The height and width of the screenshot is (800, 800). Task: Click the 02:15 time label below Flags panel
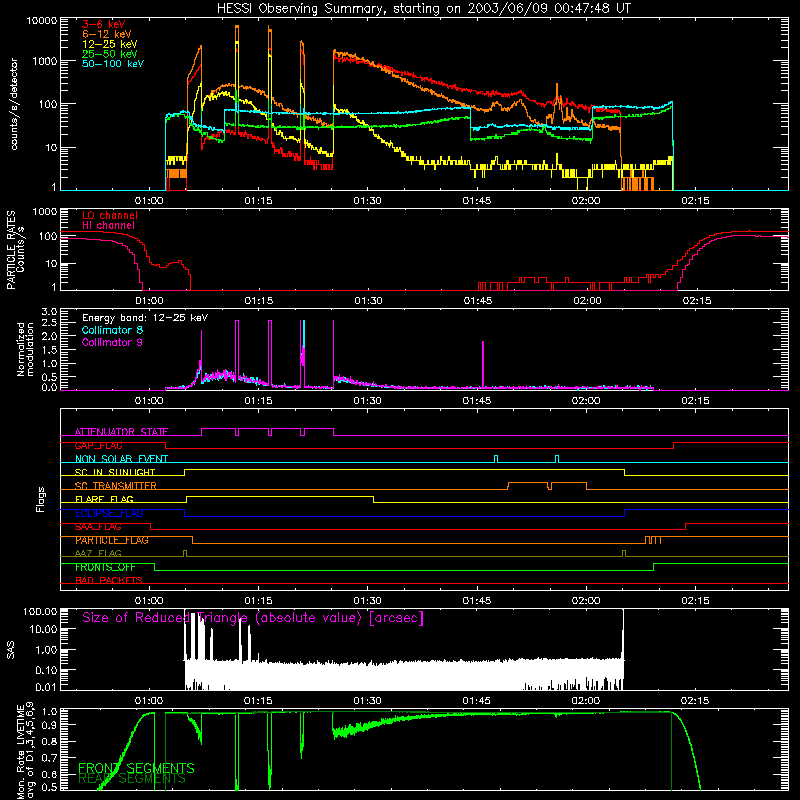pos(695,601)
